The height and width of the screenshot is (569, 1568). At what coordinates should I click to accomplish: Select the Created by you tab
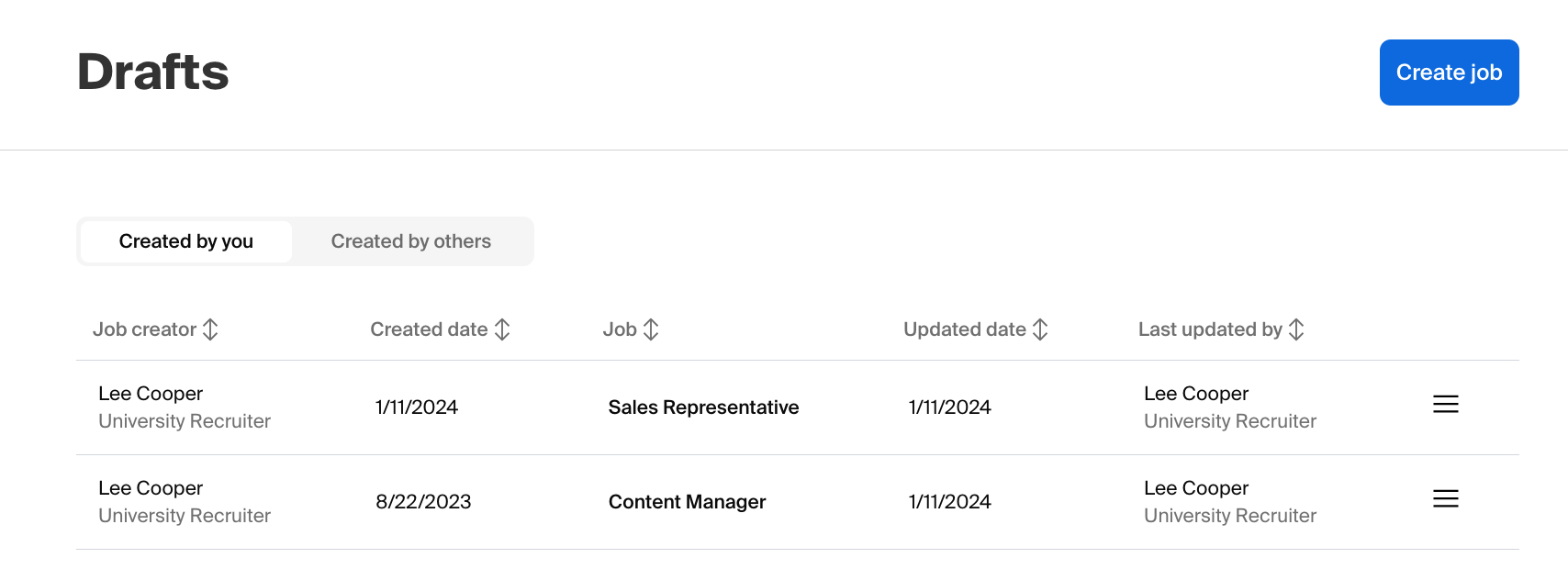pos(185,240)
